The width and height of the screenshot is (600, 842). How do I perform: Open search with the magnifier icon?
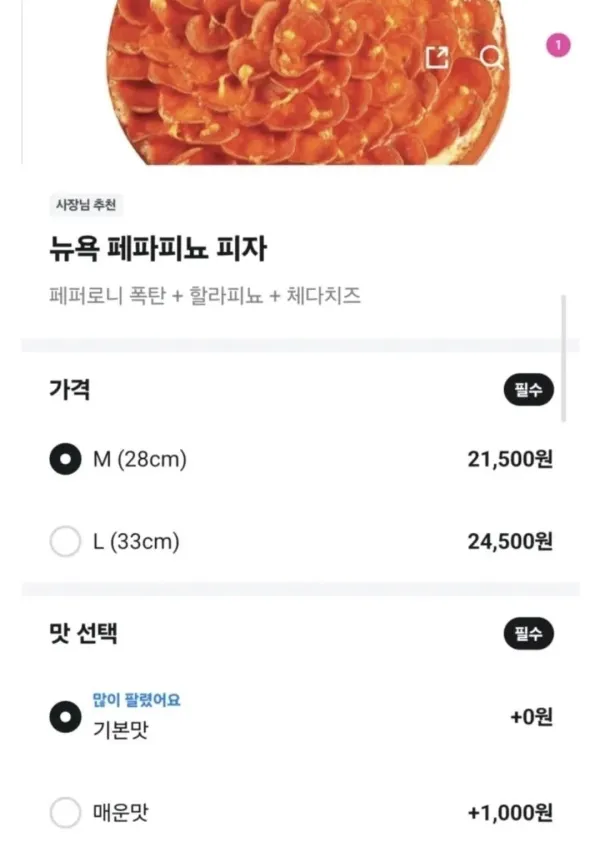click(492, 57)
